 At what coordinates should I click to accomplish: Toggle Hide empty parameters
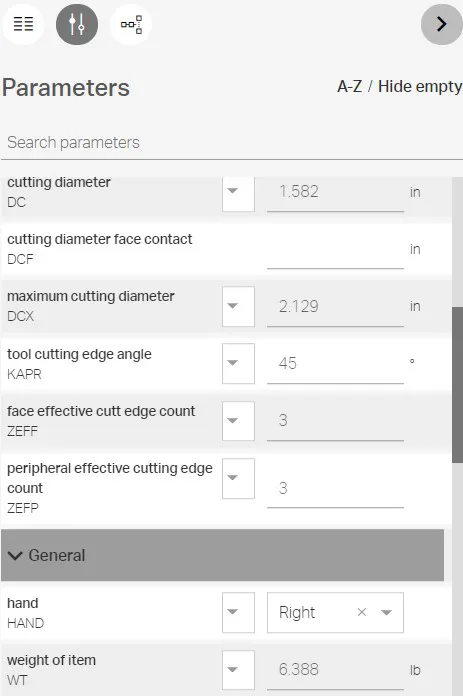point(420,86)
